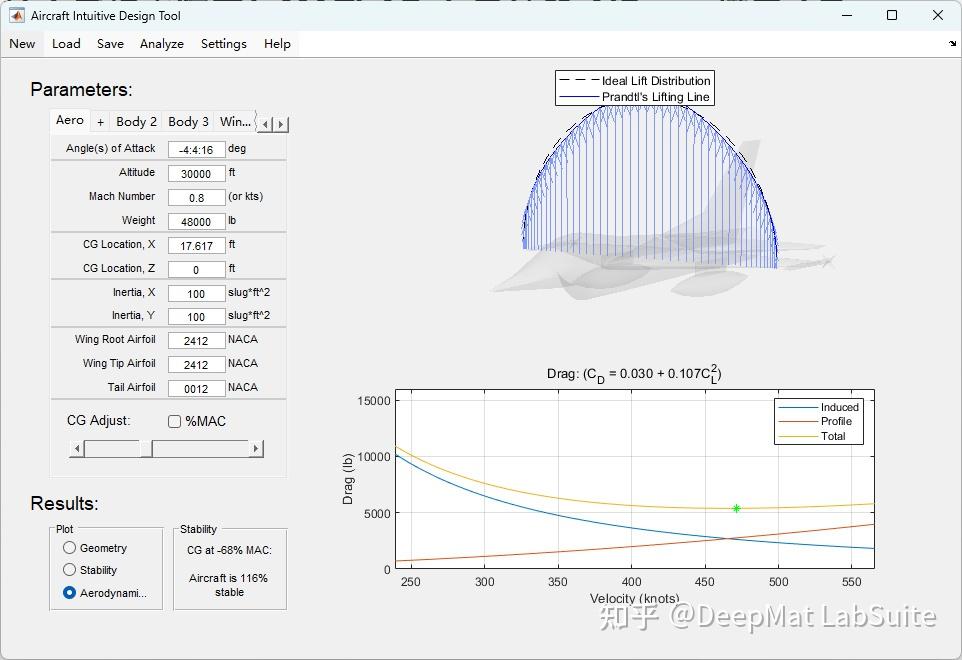Image resolution: width=962 pixels, height=660 pixels.
Task: Select the Stability plot radio button
Action: point(69,570)
